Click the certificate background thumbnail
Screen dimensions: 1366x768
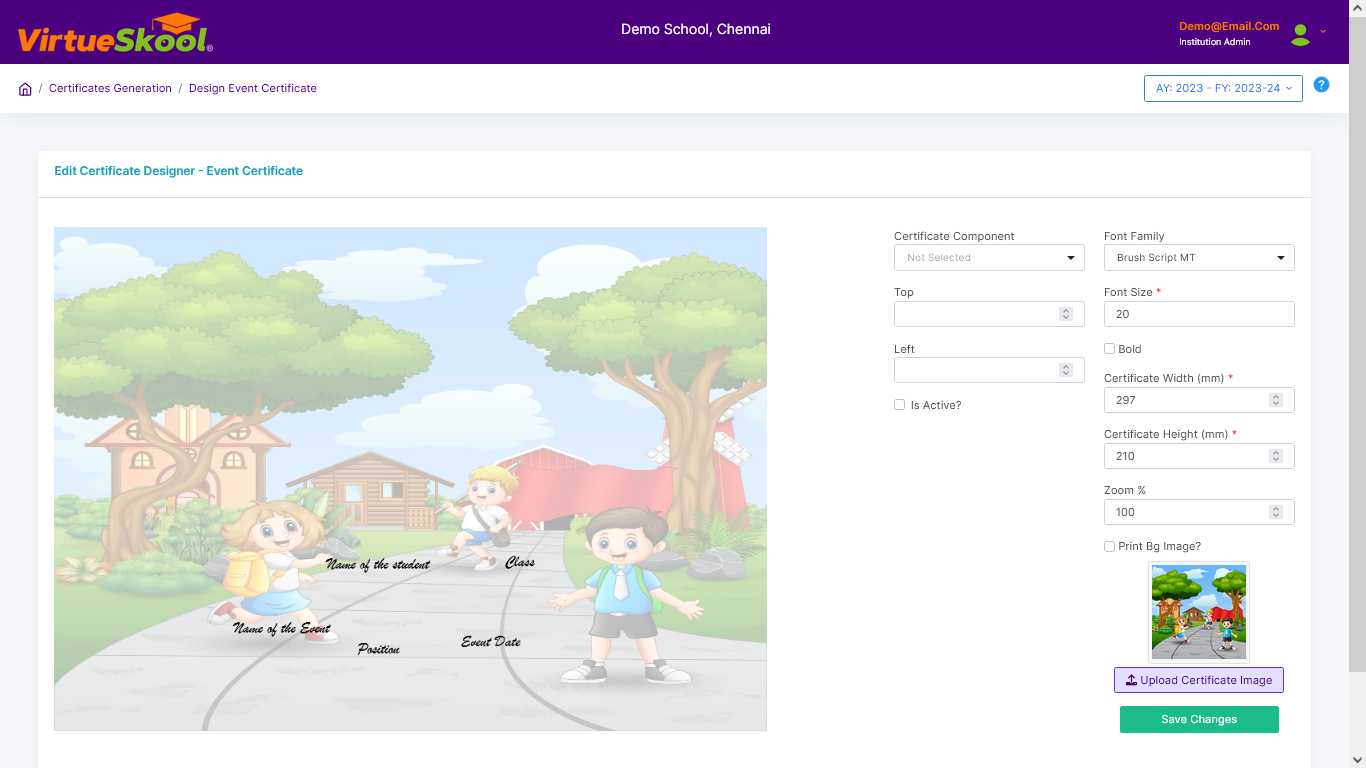tap(1199, 612)
